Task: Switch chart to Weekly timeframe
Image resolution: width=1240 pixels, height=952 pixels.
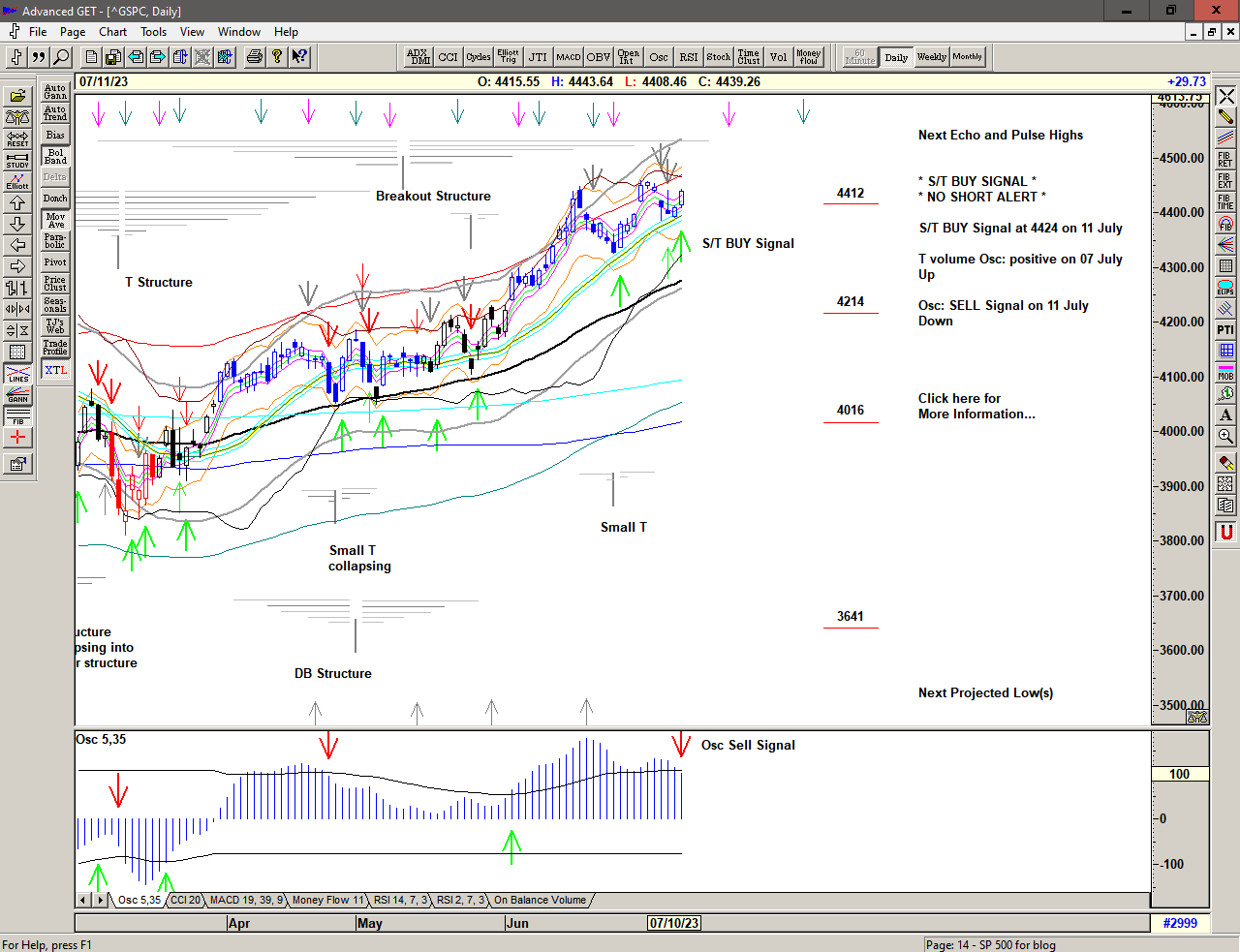Action: click(x=931, y=57)
